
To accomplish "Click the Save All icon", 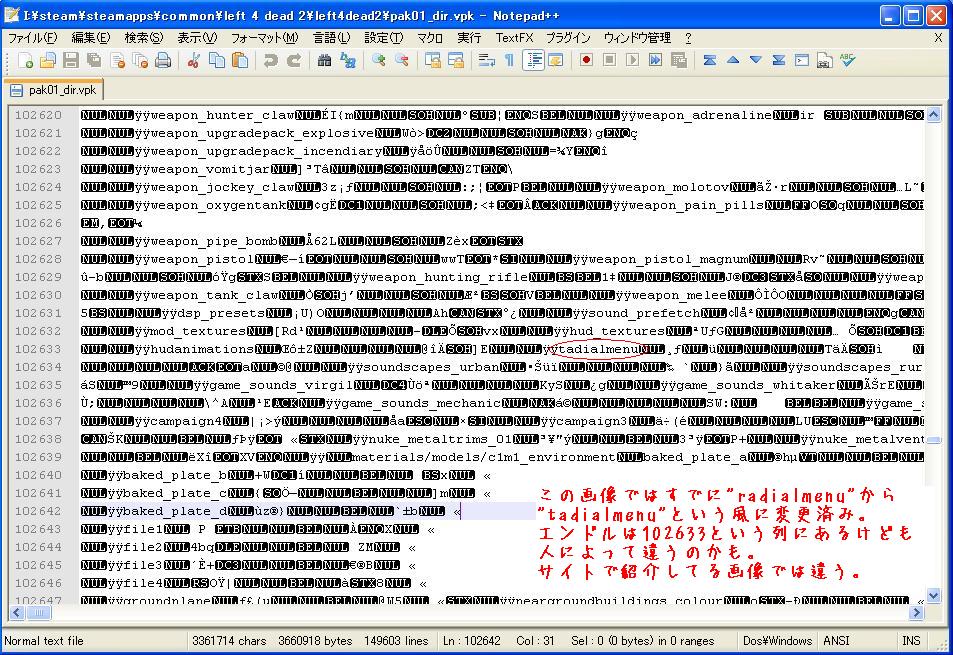I will (94, 60).
